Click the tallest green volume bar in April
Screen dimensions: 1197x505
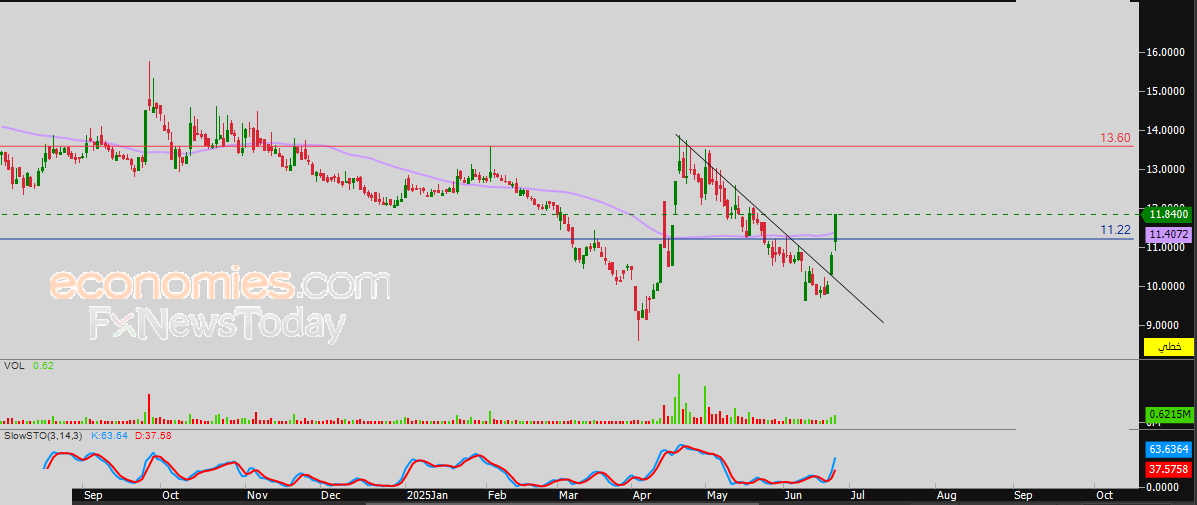tap(677, 398)
